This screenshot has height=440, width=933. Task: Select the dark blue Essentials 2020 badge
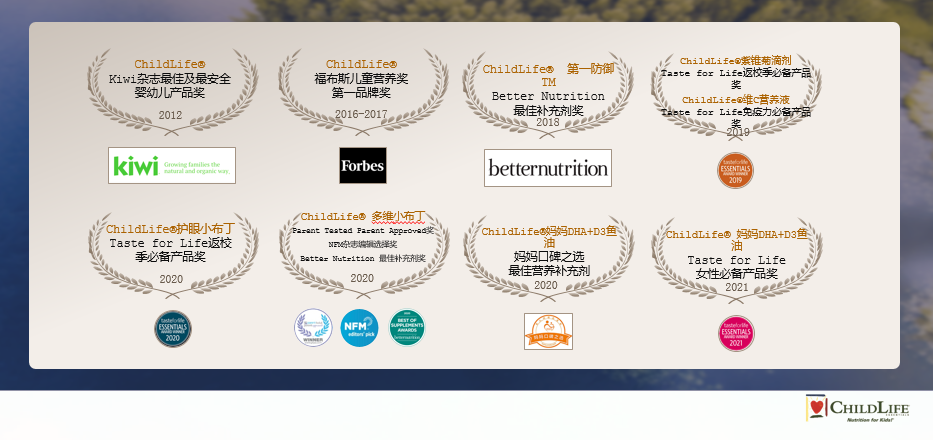click(173, 329)
